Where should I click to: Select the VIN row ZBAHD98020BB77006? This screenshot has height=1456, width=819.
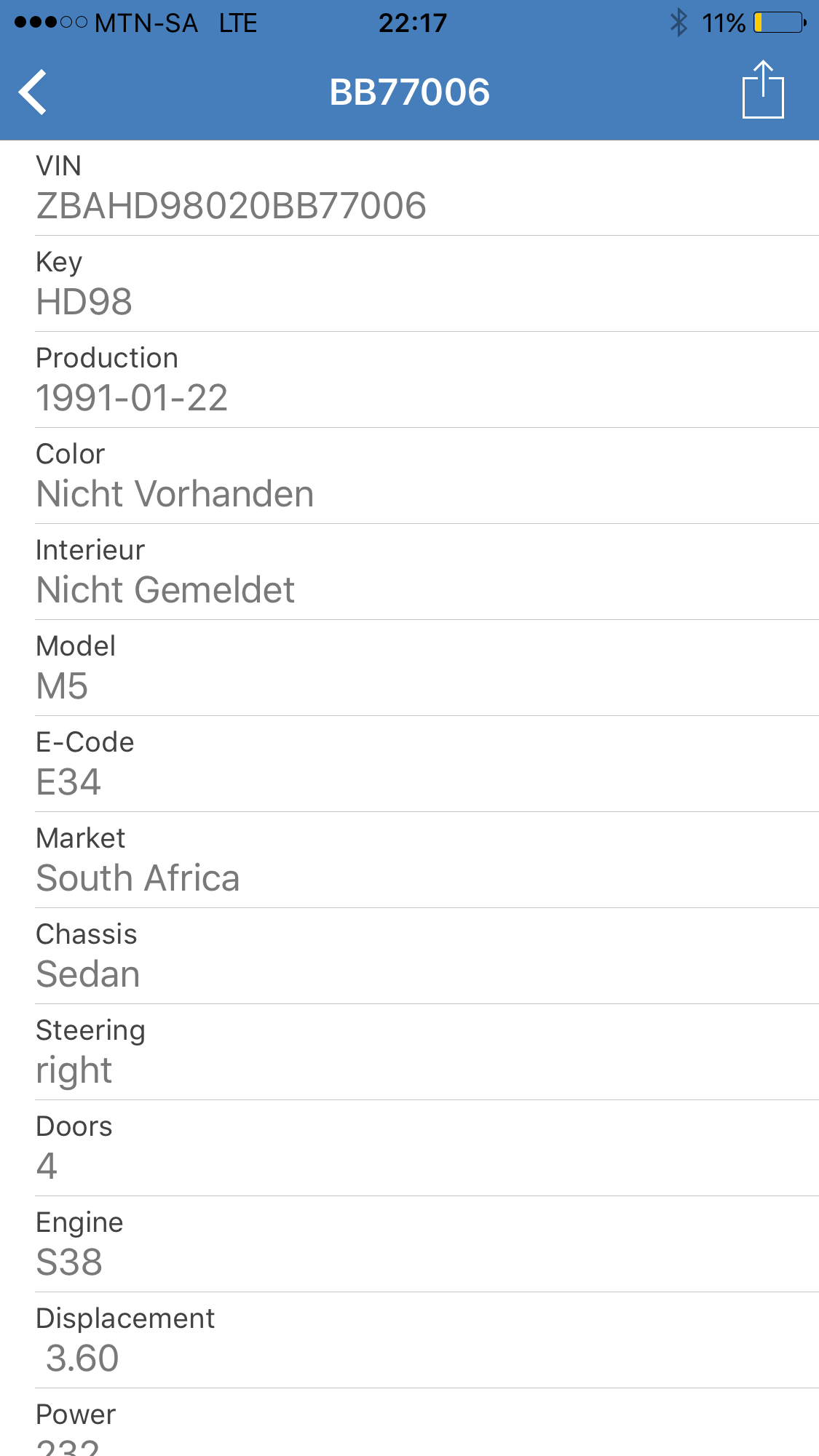coord(409,188)
